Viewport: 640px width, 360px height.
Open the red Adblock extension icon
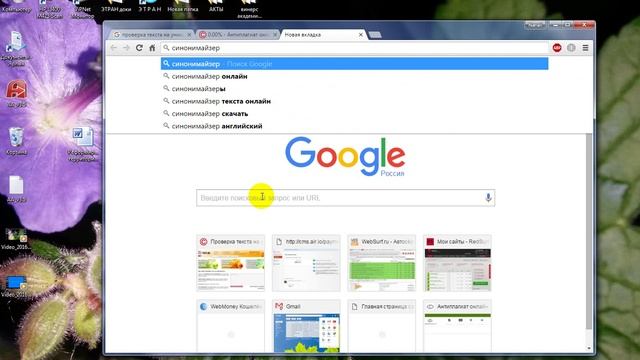tap(557, 48)
